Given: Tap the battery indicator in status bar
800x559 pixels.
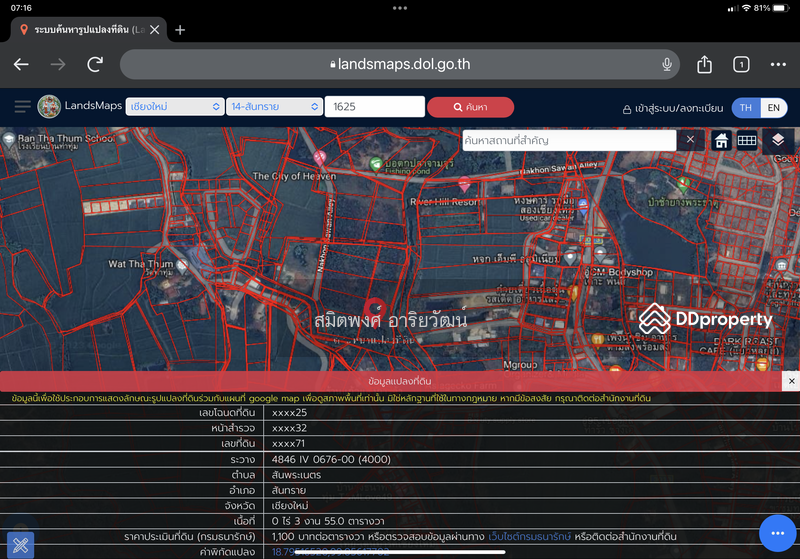Looking at the screenshot, I should click(781, 8).
